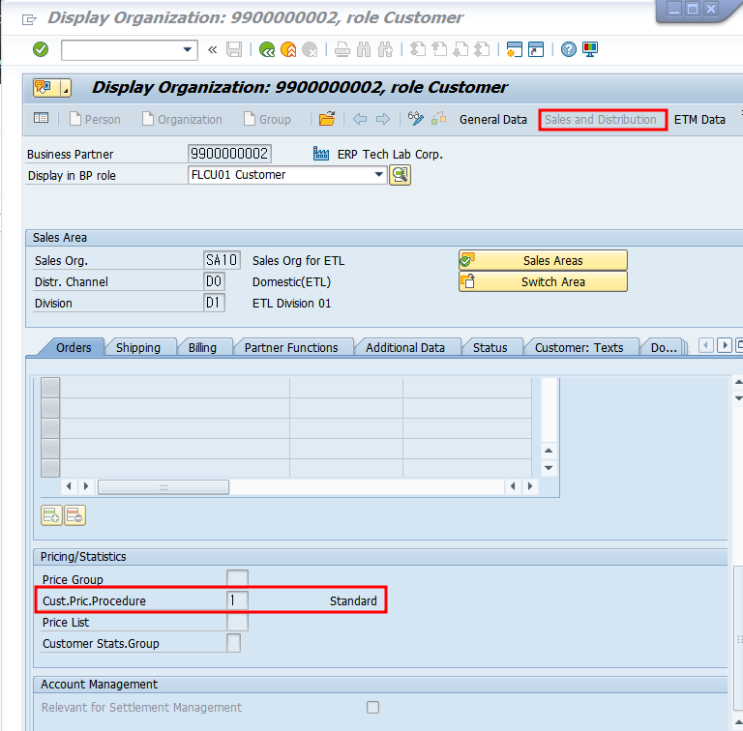Click the Business Partner number field

tap(229, 153)
